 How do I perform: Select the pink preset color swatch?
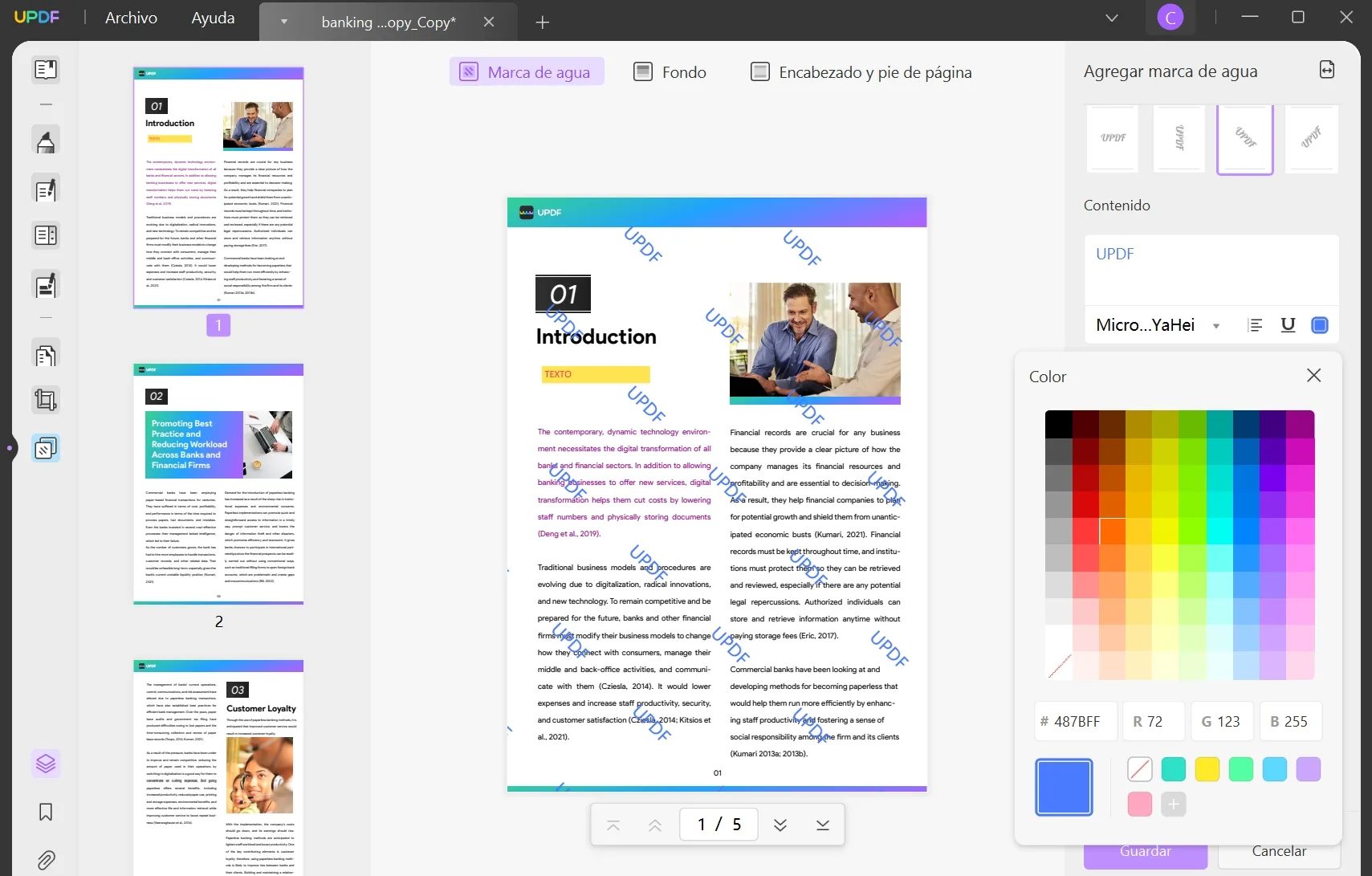coord(1140,804)
